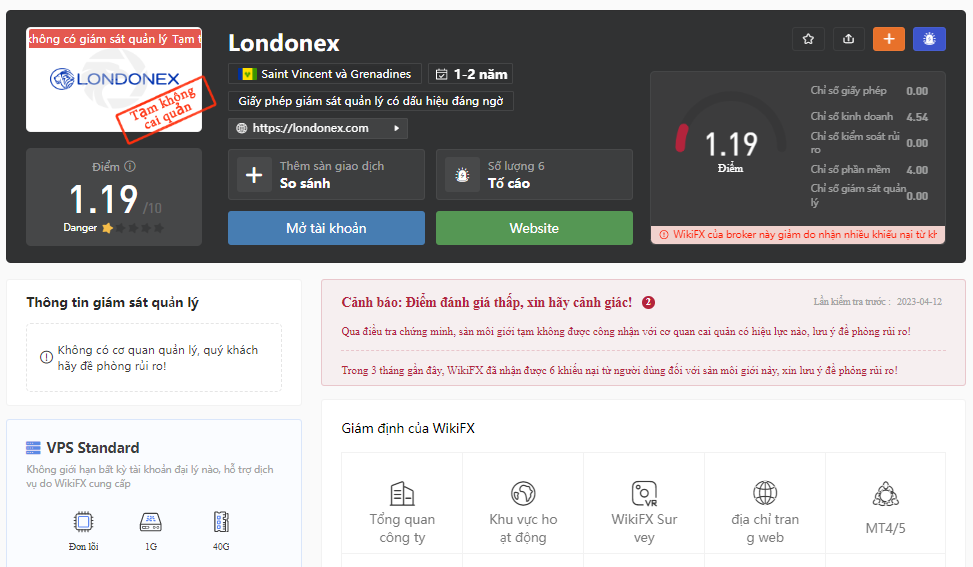This screenshot has height=567, width=973.
Task: Select the MT4/5 icon
Action: click(886, 494)
